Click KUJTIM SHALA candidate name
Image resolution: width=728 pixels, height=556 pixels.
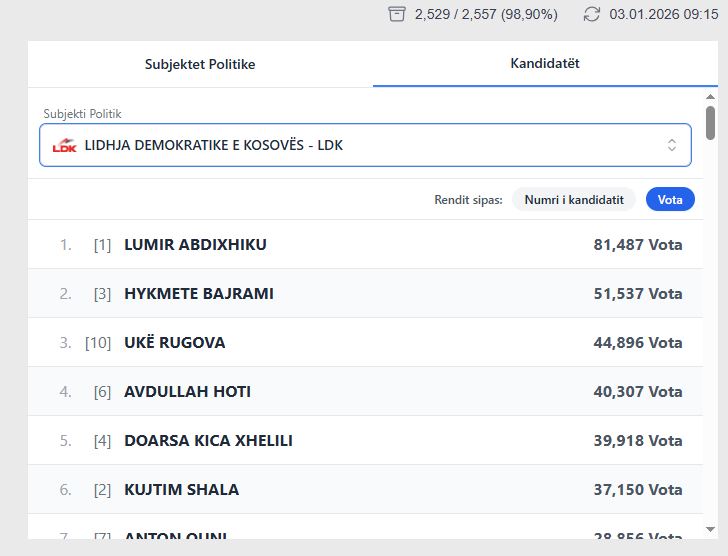181,490
